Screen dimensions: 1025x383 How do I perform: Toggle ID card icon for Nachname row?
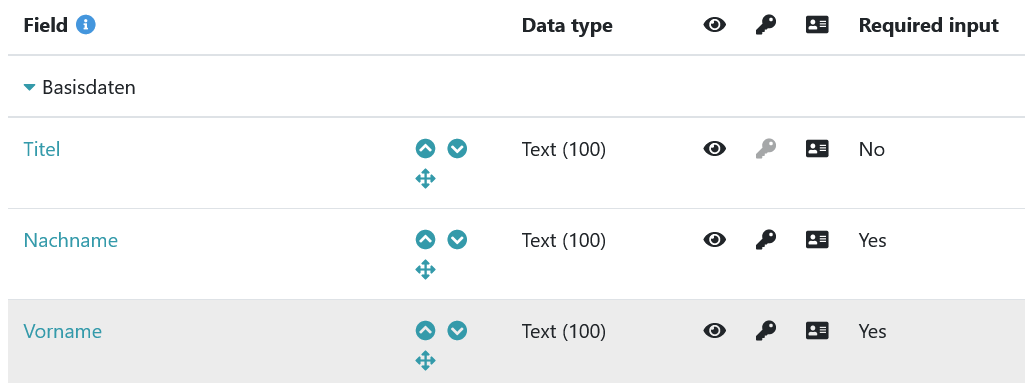coord(817,240)
